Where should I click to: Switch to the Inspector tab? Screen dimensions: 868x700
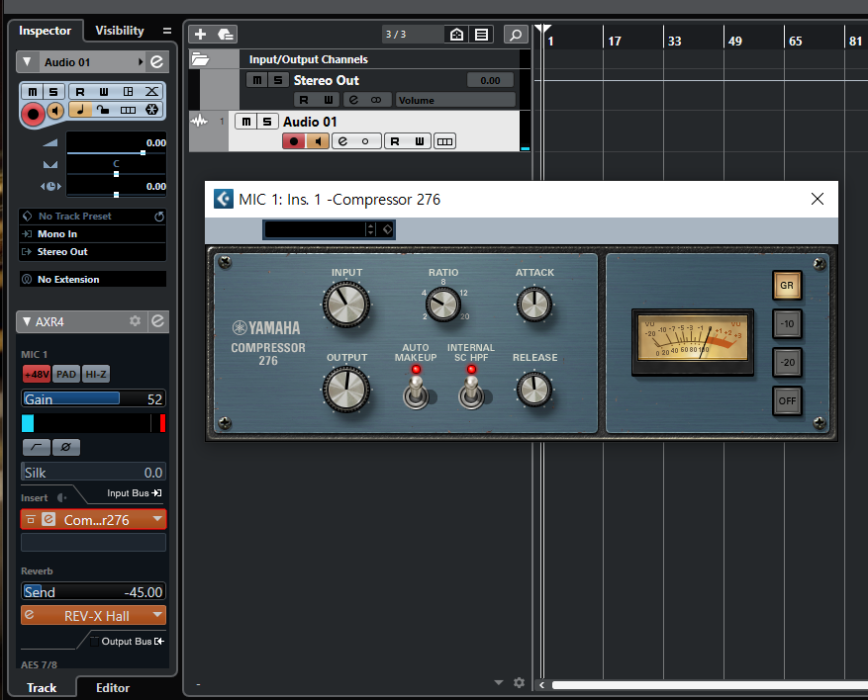pyautogui.click(x=45, y=30)
